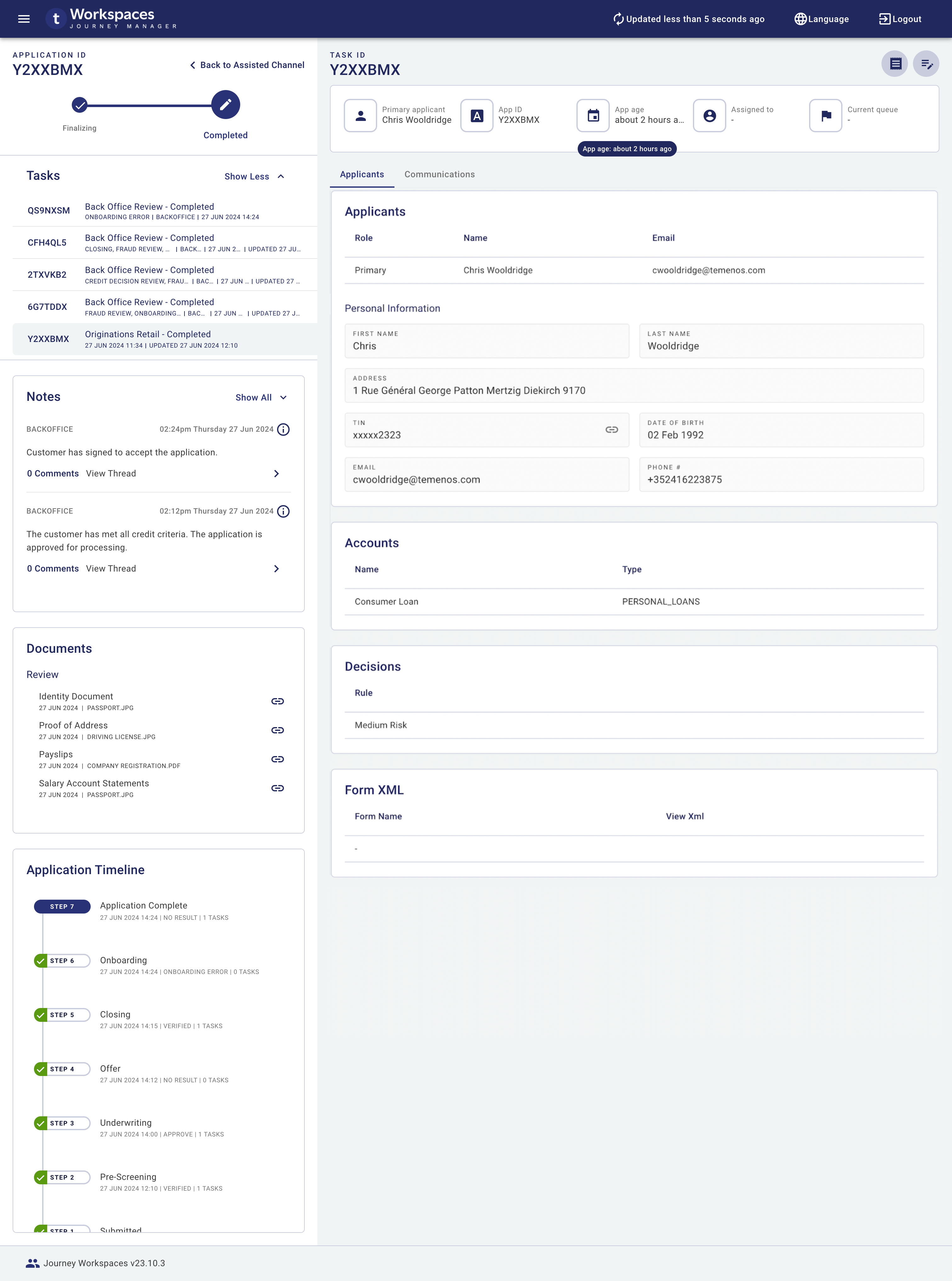This screenshot has width=952, height=1281.
Task: Collapse tasks list with Show Less
Action: (254, 176)
